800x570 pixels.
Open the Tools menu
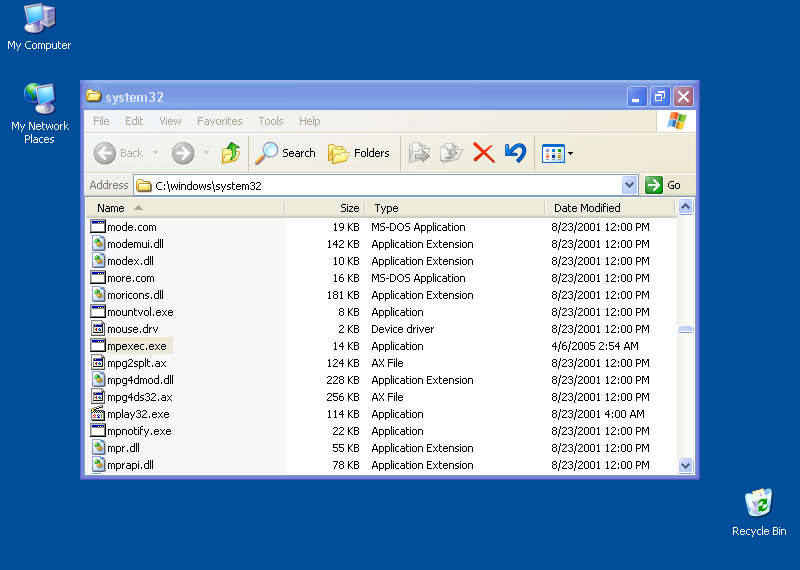270,121
